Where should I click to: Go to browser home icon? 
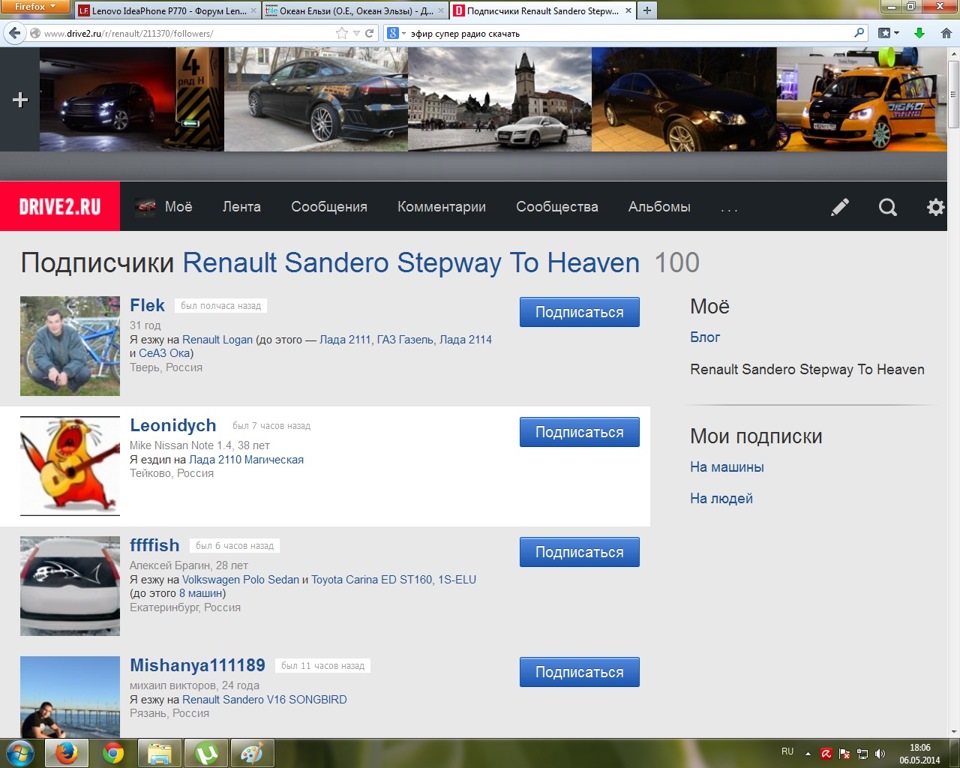[946, 33]
